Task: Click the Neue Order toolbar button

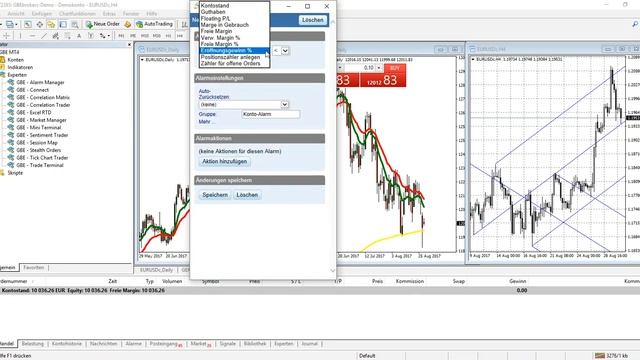Action: click(103, 24)
